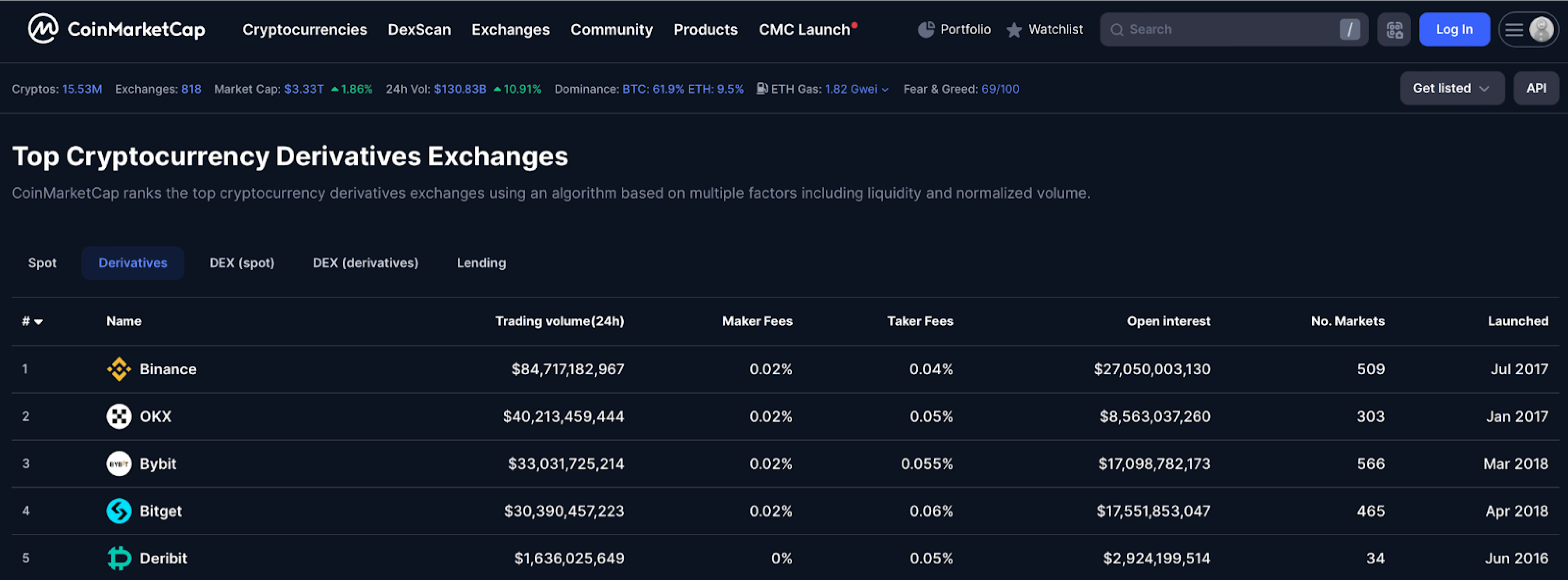Click the Exchanges 818 link
The height and width of the screenshot is (580, 1568).
click(x=191, y=89)
